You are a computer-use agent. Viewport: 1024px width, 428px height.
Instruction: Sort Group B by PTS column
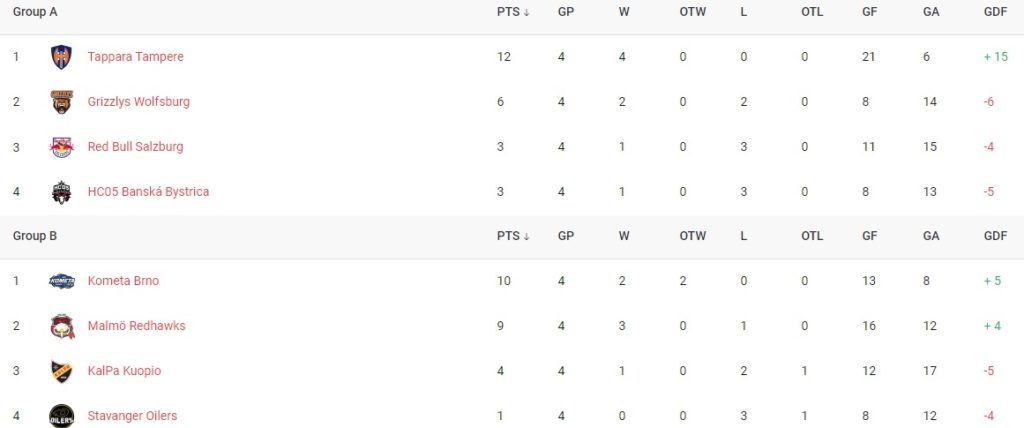tap(513, 237)
